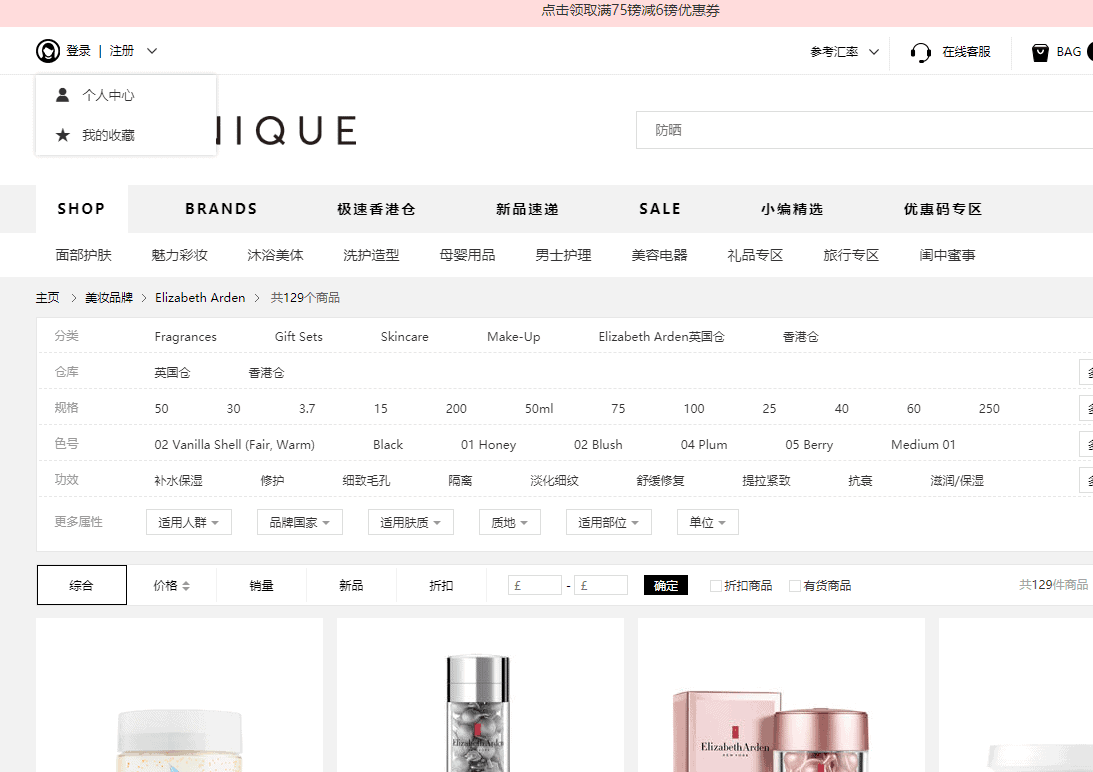Screen dimensions: 1093x772
Task: Click the 美妆品牌 breadcrumb
Action: coord(109,298)
